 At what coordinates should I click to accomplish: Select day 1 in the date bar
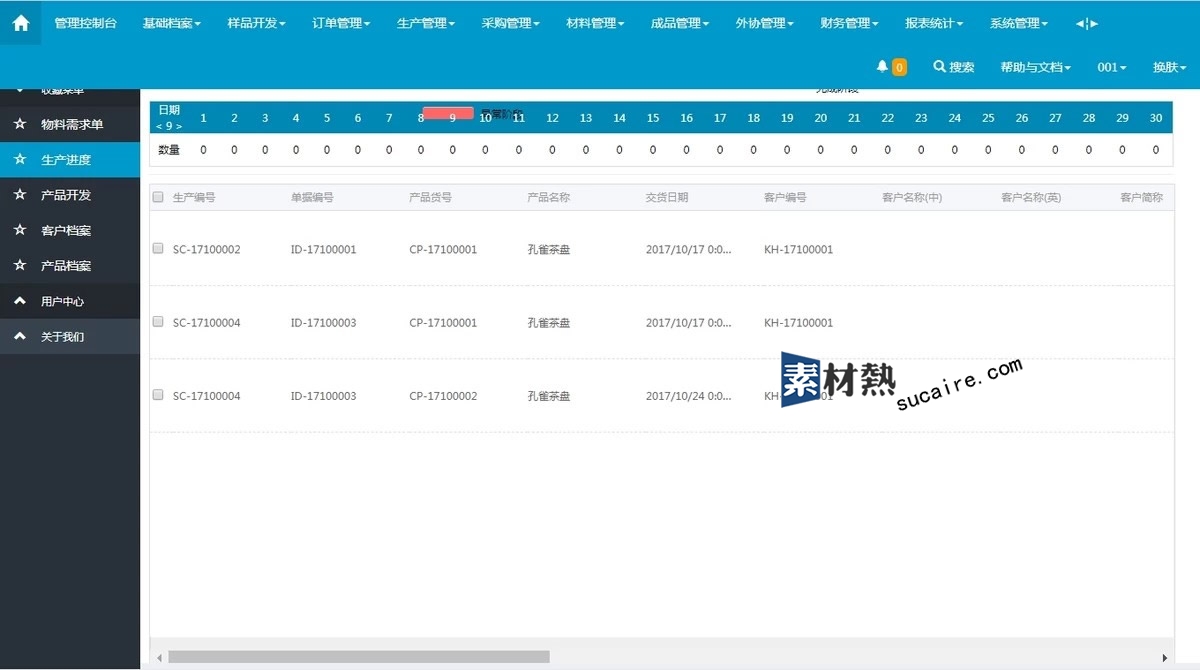(x=203, y=118)
